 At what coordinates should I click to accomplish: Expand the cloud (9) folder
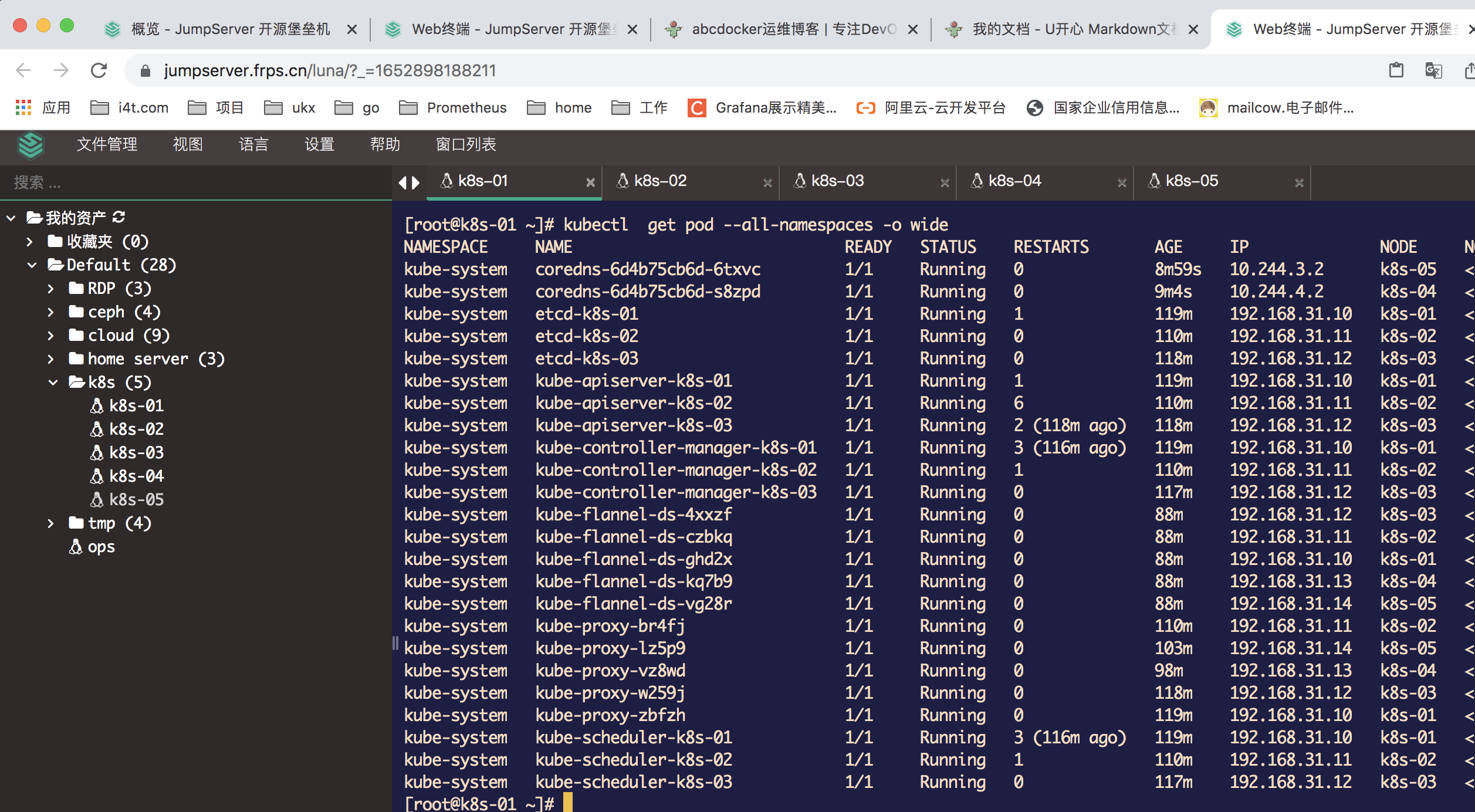[50, 335]
